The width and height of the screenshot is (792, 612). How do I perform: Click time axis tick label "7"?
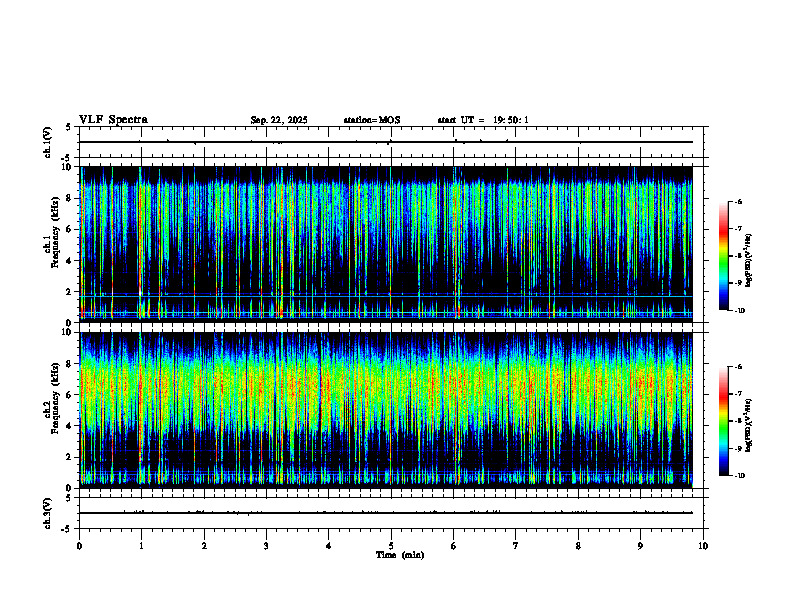[x=516, y=546]
